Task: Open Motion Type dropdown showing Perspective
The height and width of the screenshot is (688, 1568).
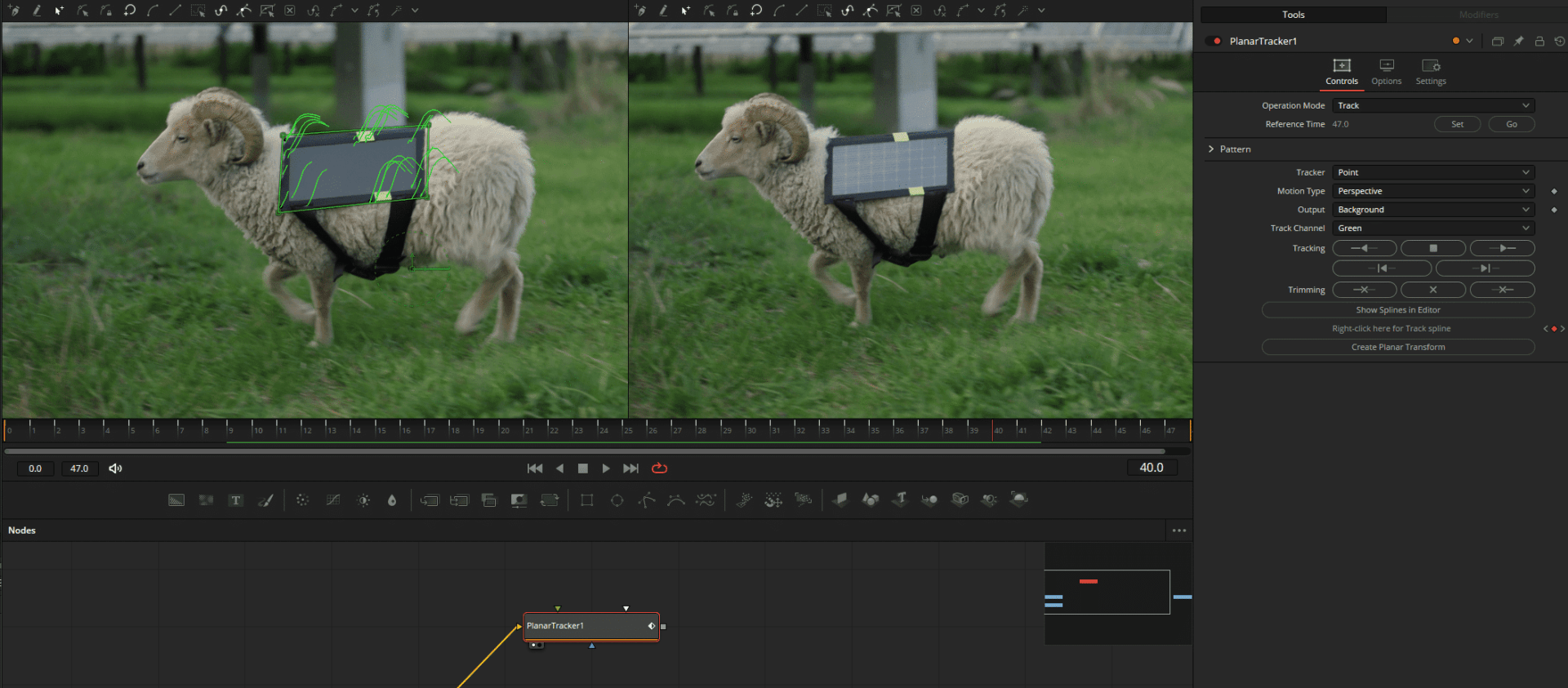Action: click(x=1433, y=191)
